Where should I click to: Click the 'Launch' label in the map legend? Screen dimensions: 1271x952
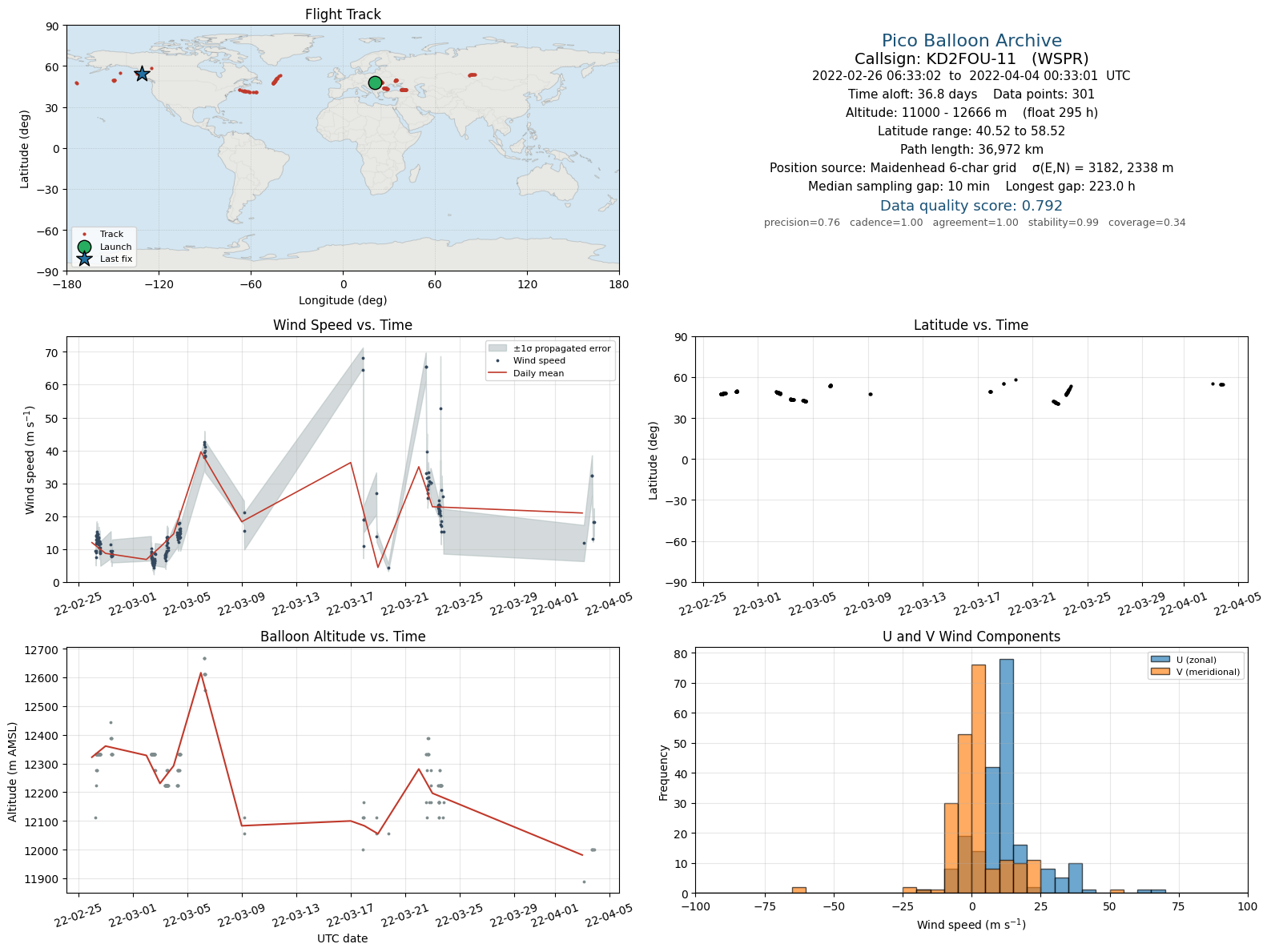[116, 247]
